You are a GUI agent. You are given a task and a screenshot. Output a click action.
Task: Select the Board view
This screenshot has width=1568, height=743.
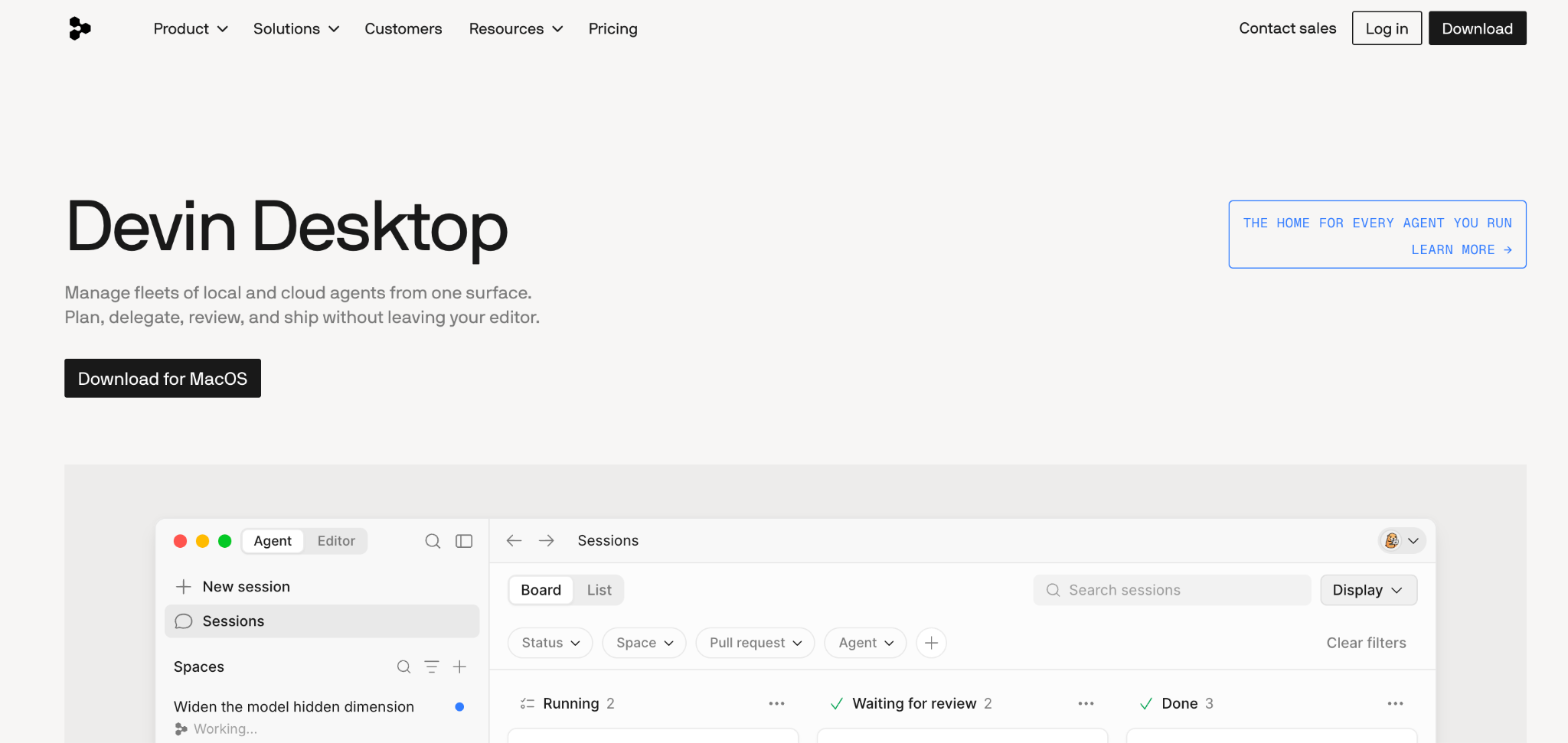click(x=541, y=590)
